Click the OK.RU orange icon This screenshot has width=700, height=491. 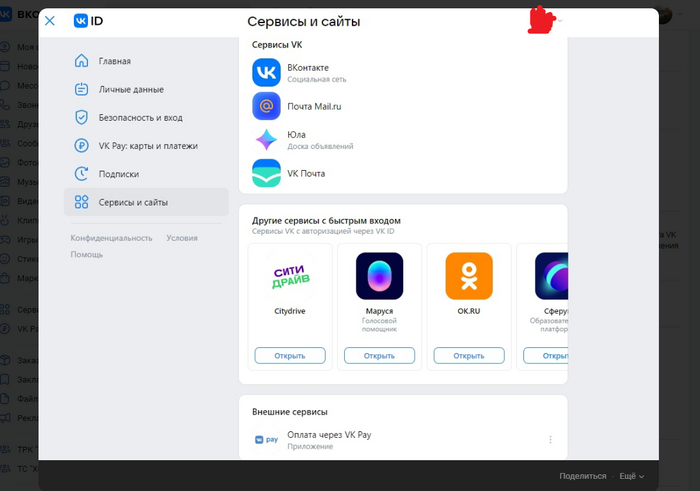point(469,276)
